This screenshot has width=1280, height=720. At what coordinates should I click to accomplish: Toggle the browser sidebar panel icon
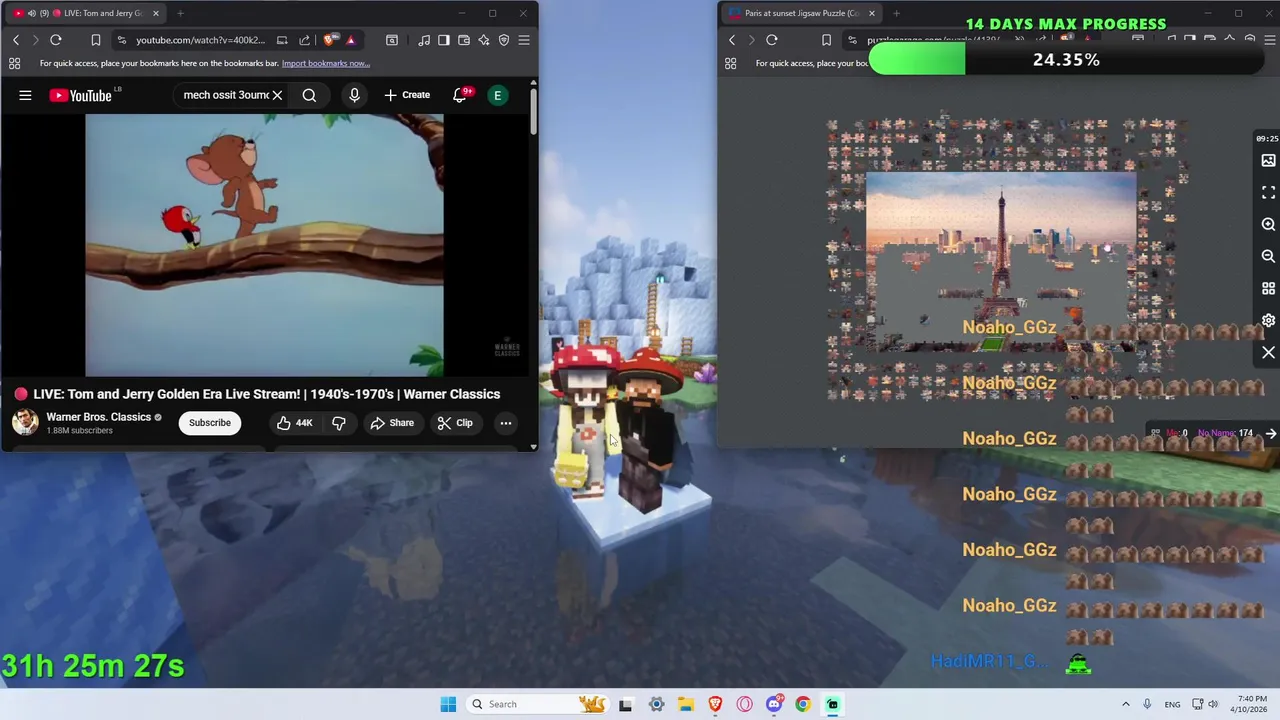(x=444, y=40)
